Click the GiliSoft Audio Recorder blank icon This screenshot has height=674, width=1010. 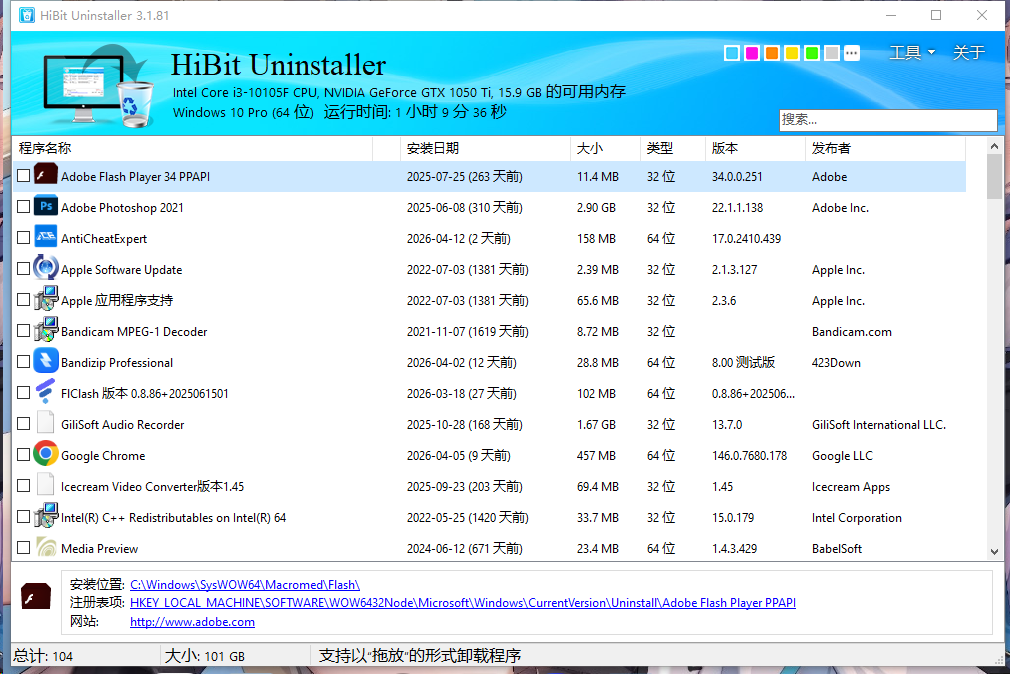46,423
